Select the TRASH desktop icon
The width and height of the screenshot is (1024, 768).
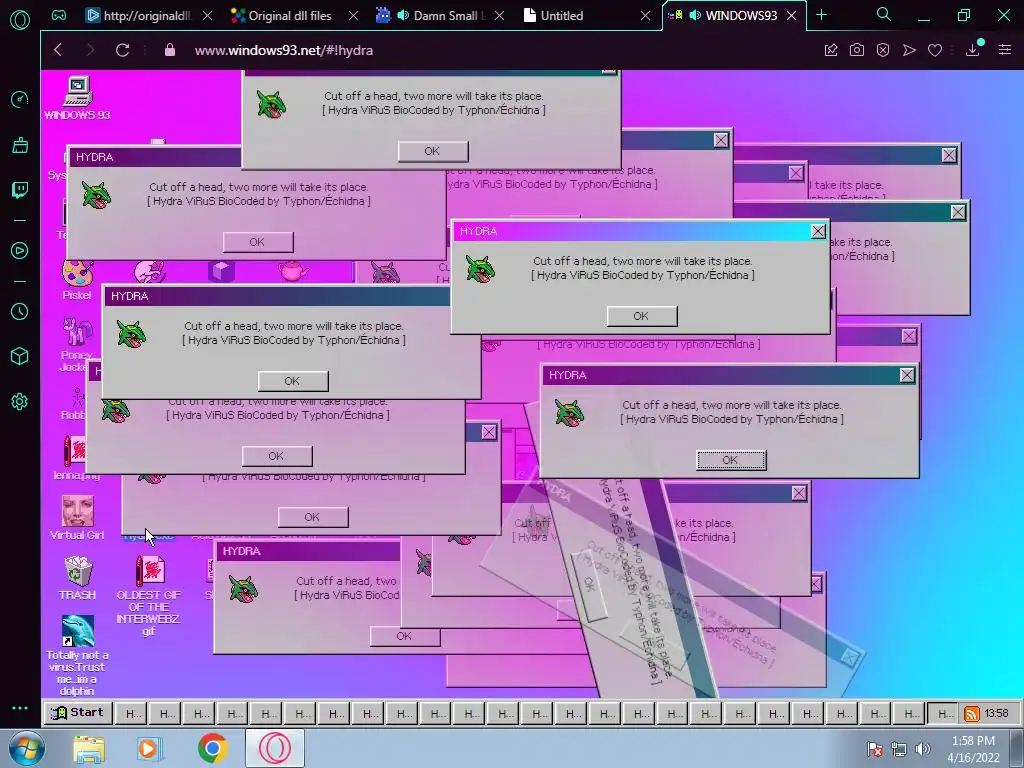click(x=78, y=578)
